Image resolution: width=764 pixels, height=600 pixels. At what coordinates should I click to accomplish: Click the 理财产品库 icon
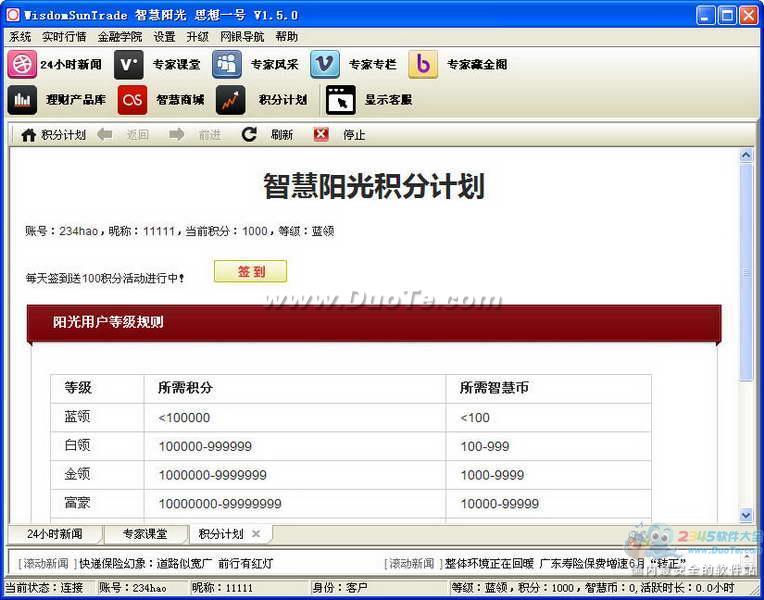(22, 100)
